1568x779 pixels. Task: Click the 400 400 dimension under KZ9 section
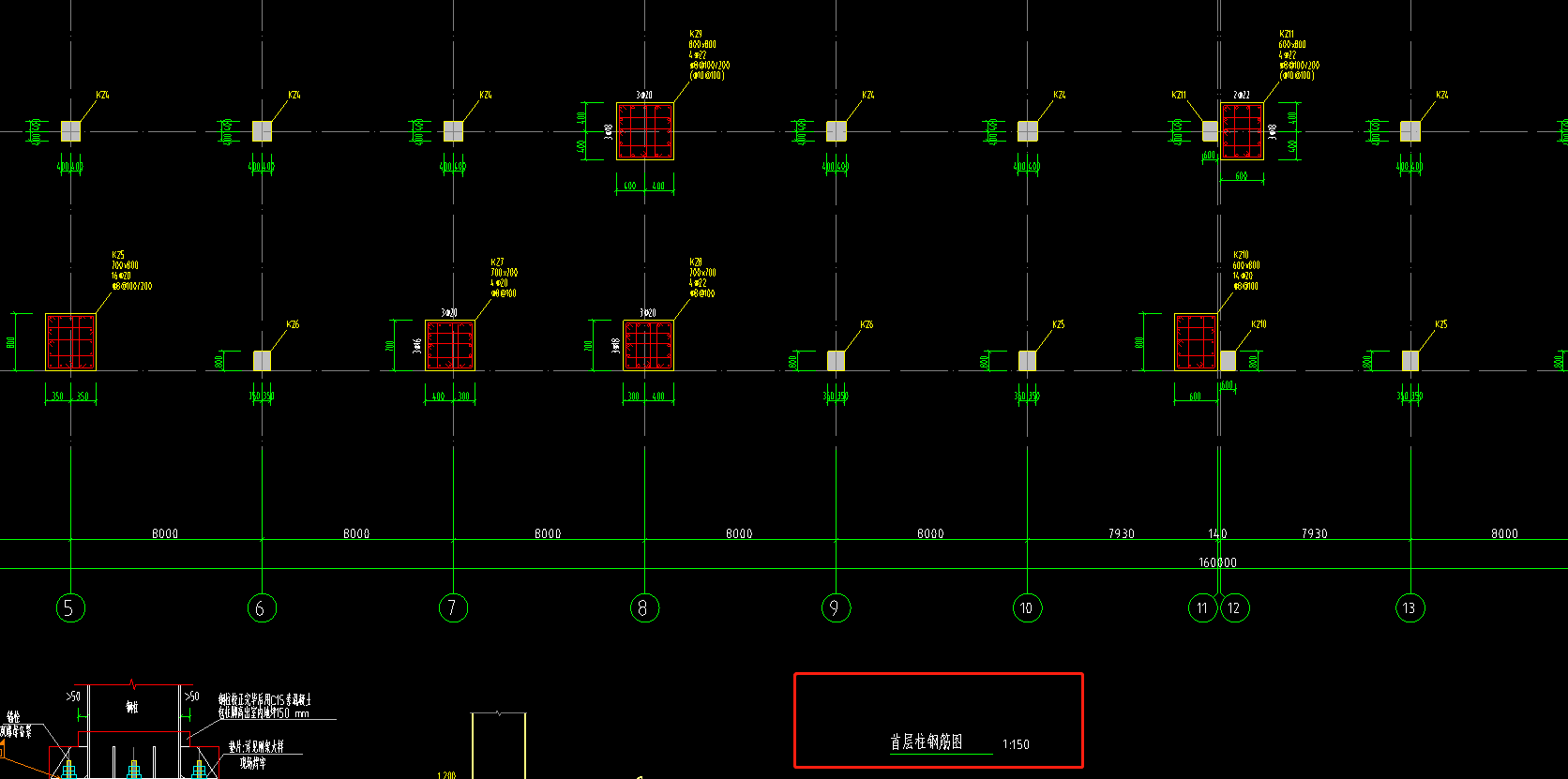[x=644, y=186]
